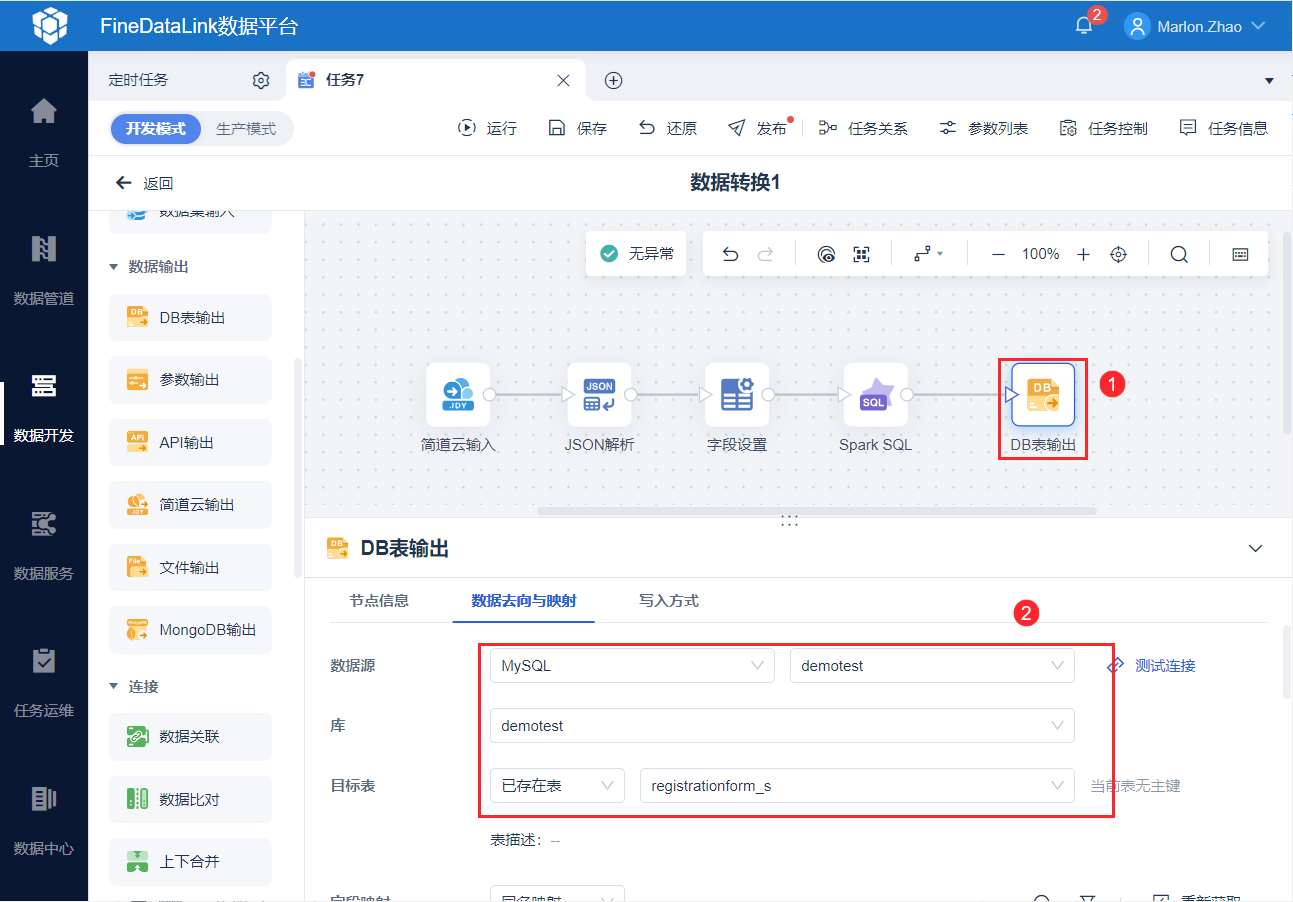
Task: Open 数据服务 in sidebar
Action: point(44,544)
